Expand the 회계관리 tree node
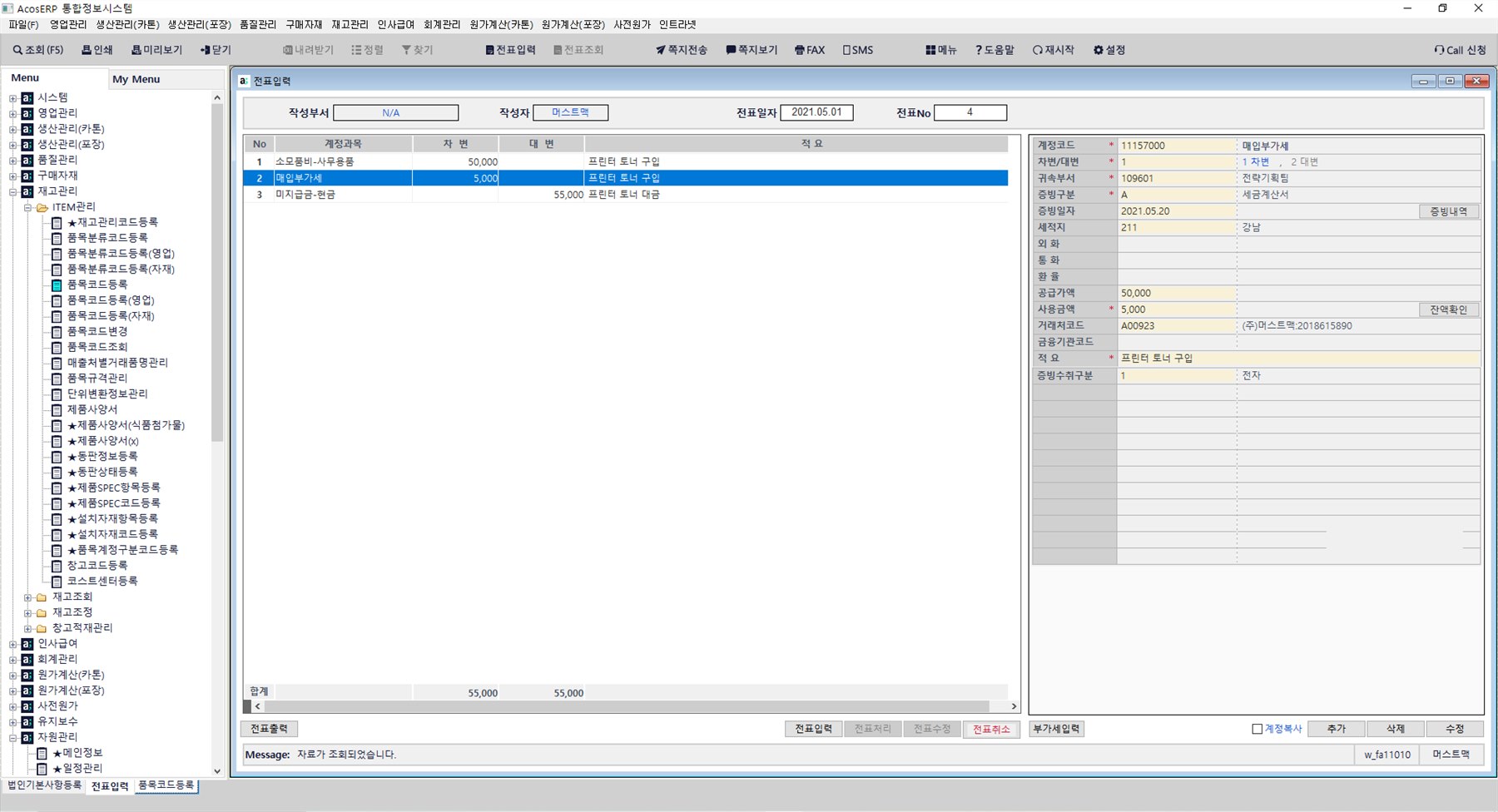Viewport: 1498px width, 812px height. click(13, 659)
